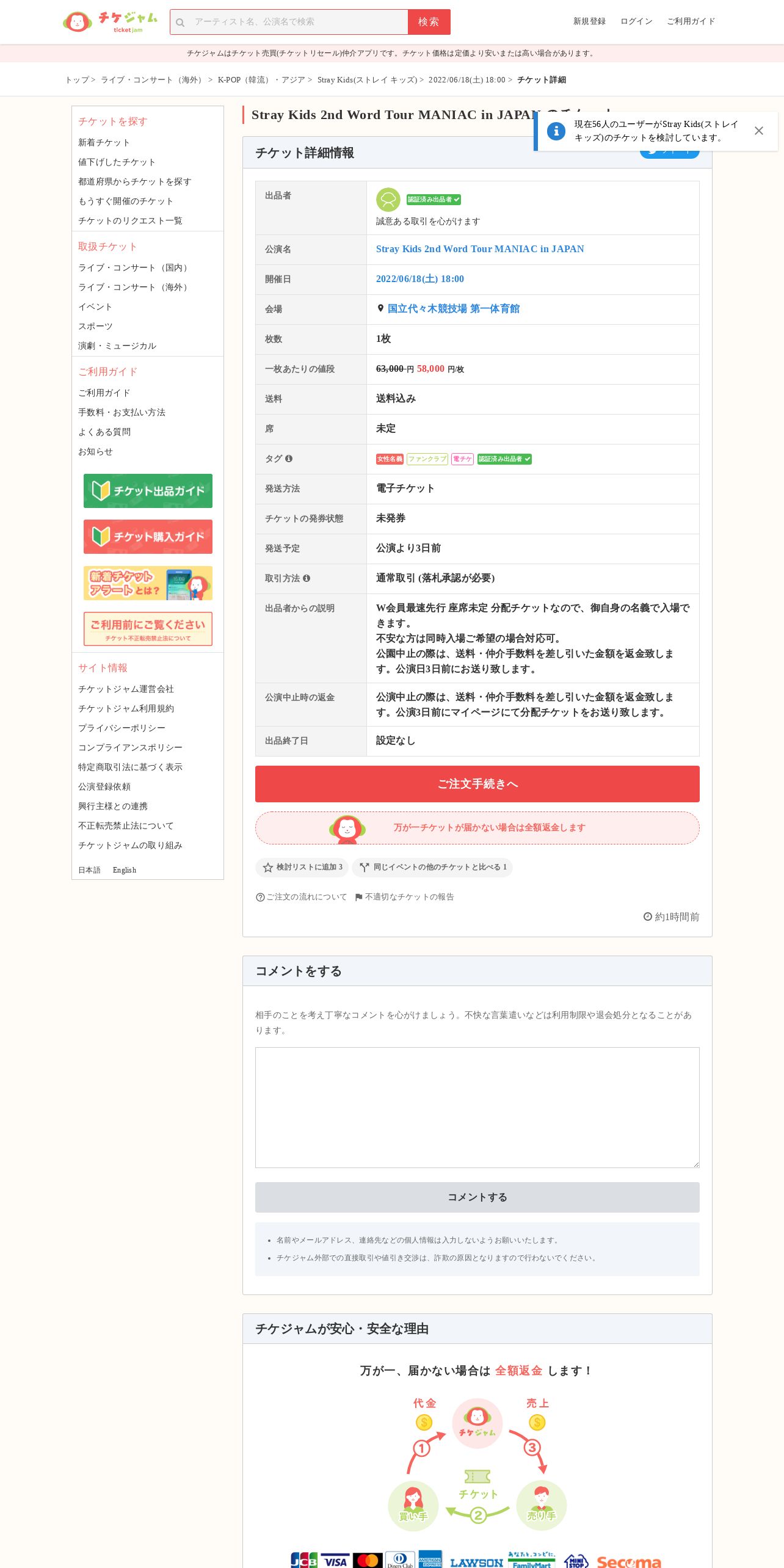Viewport: 784px width, 1568px height.
Task: Click the compare icon for 同じイベント tickets
Action: click(x=365, y=867)
